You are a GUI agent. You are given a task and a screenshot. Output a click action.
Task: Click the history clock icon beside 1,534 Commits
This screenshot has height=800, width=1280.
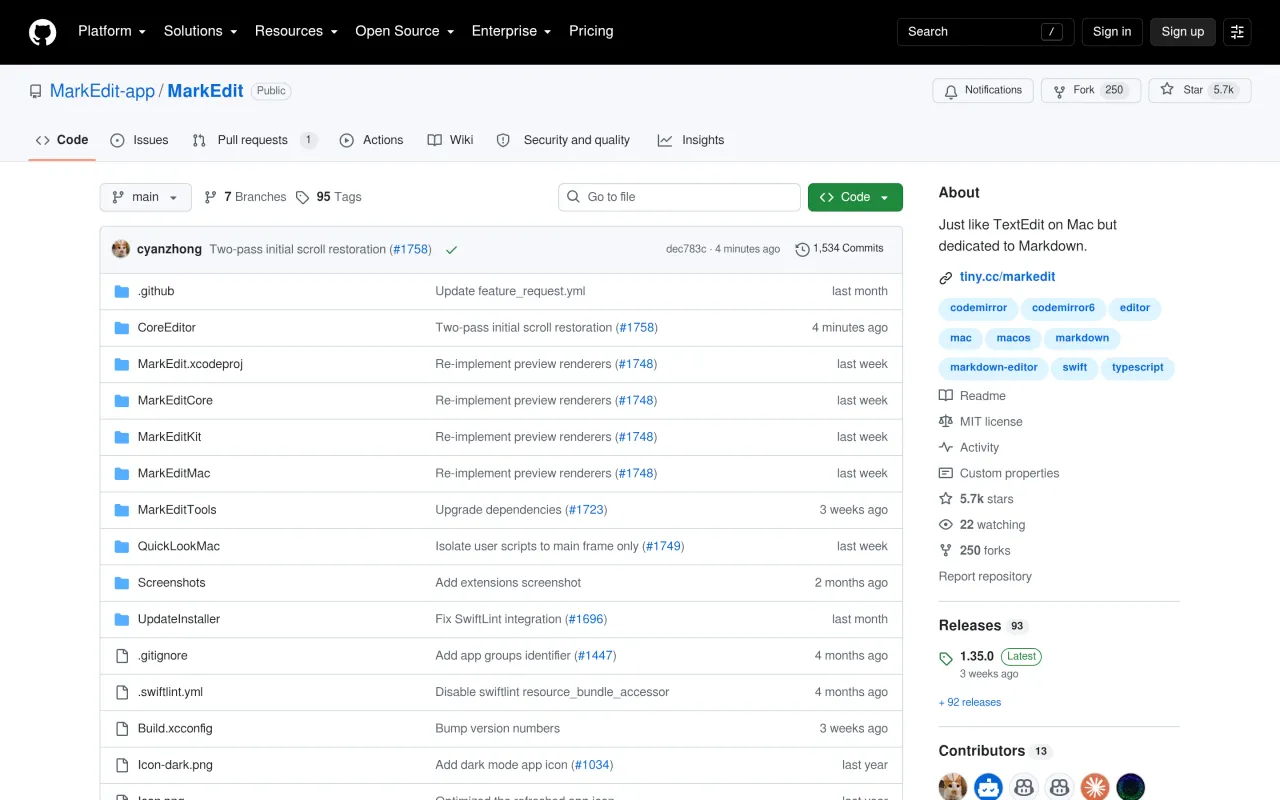pyautogui.click(x=802, y=249)
